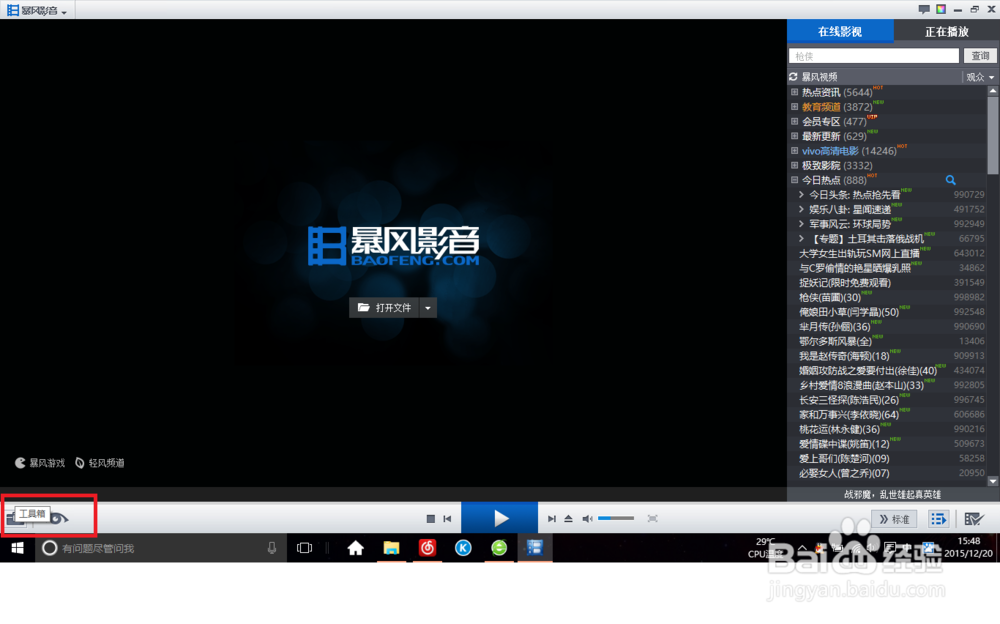
Task: Mute audio via the speaker icon
Action: [587, 519]
